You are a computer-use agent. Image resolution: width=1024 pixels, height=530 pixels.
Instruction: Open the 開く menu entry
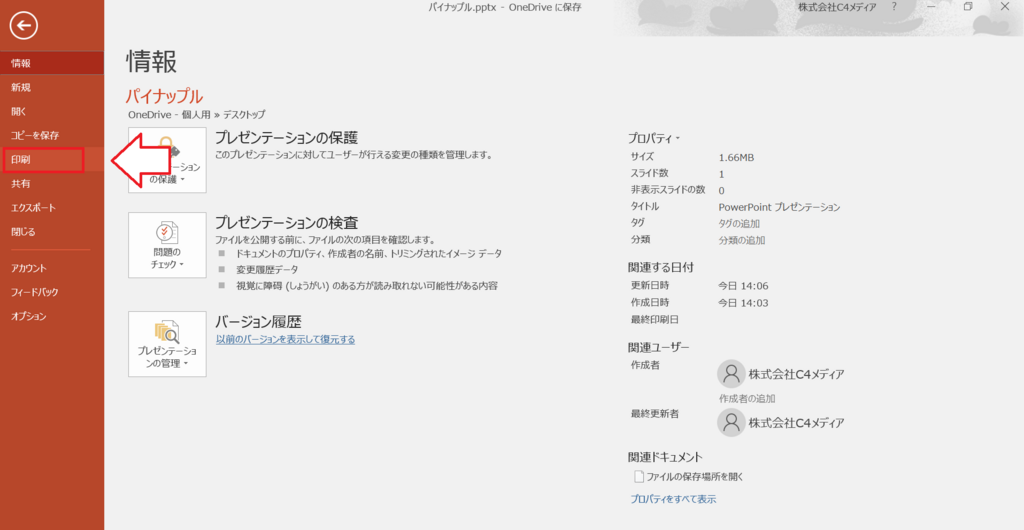tap(52, 112)
